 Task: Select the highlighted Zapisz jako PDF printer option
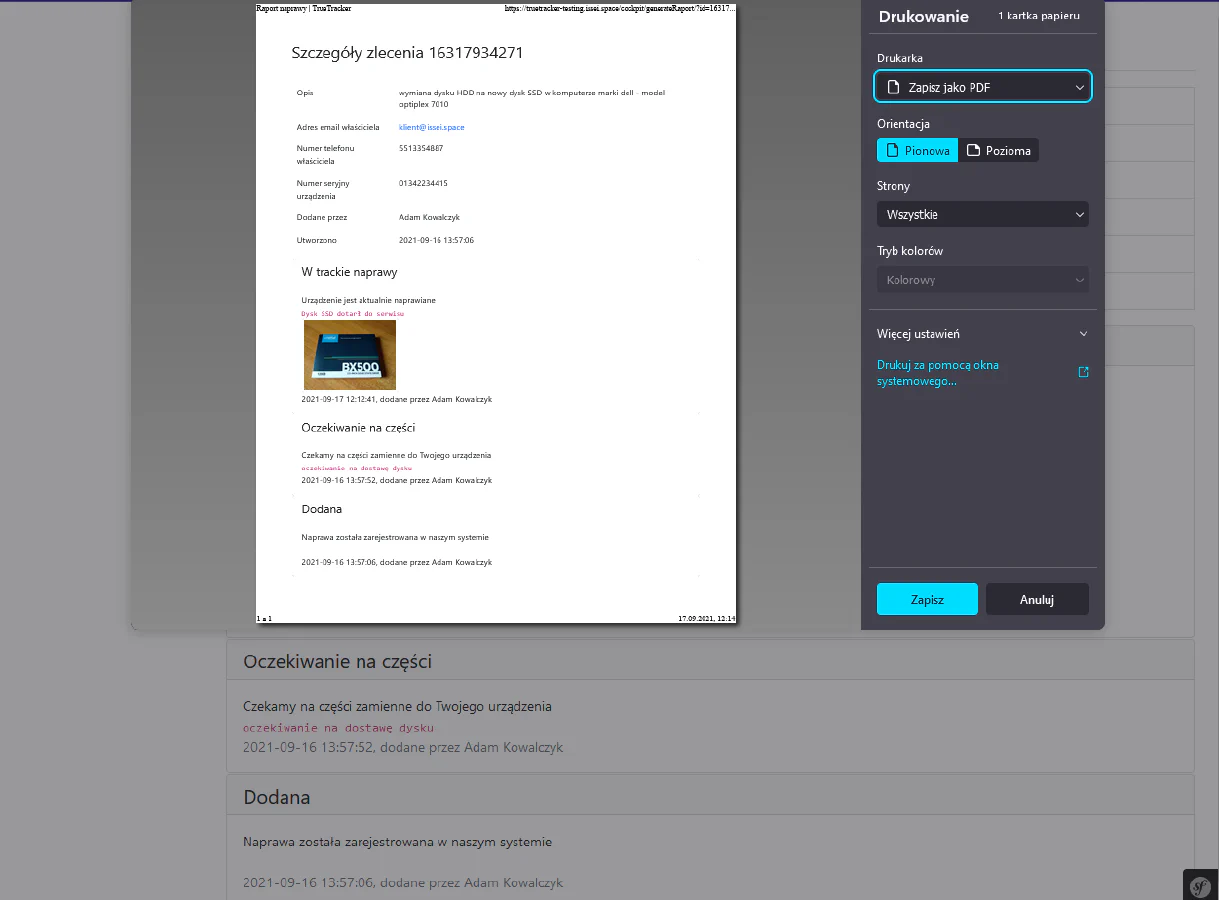982,87
